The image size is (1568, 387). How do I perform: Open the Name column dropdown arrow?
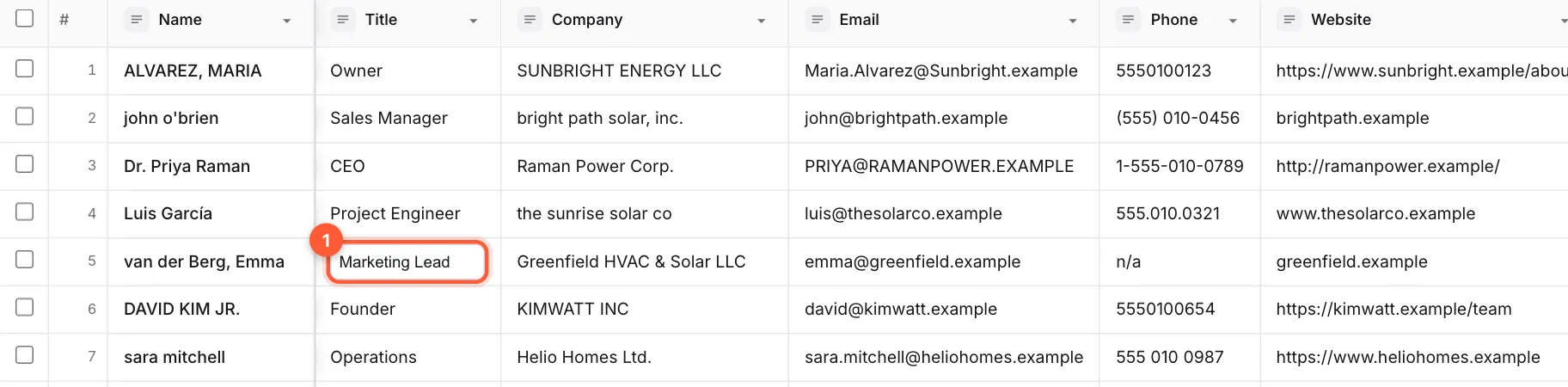(287, 21)
